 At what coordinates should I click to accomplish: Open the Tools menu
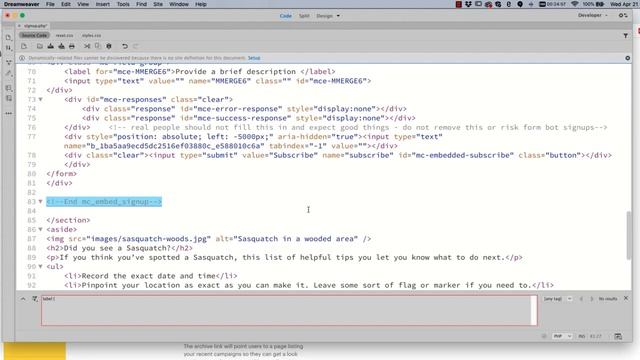tap(123, 4)
